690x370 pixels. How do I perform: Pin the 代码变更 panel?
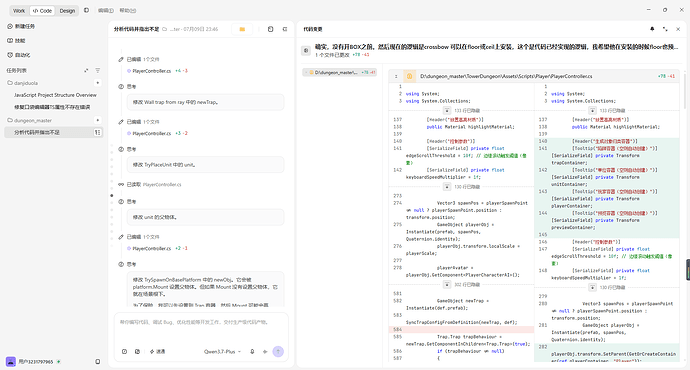pyautogui.click(x=652, y=29)
